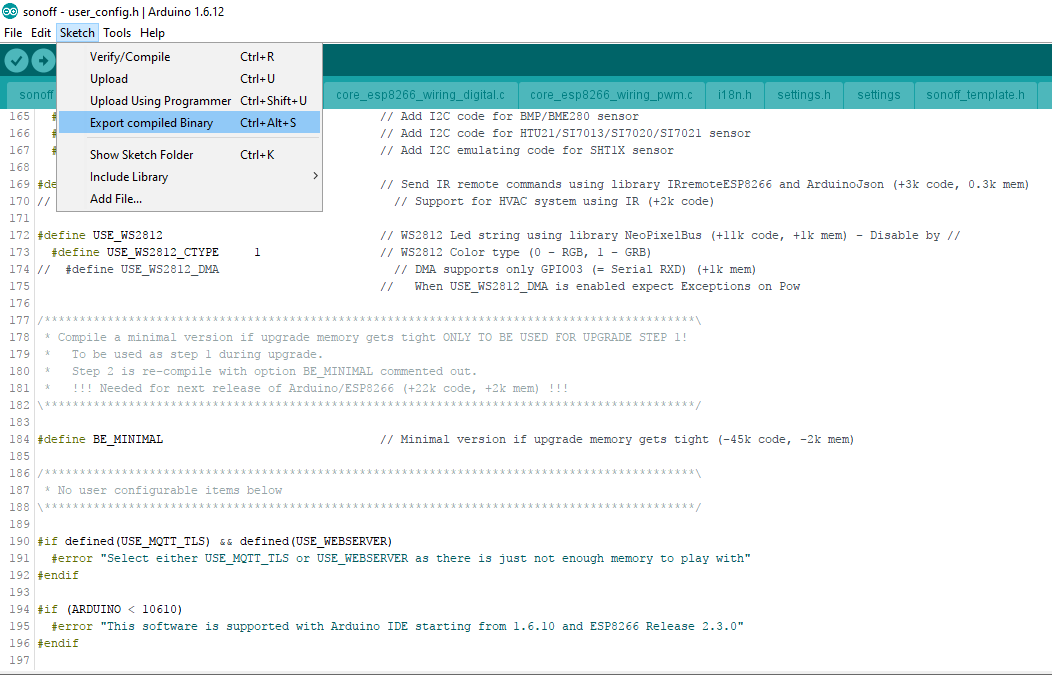Click the 'Support for HVAC system' comment
1052x675 pixels.
tap(554, 201)
